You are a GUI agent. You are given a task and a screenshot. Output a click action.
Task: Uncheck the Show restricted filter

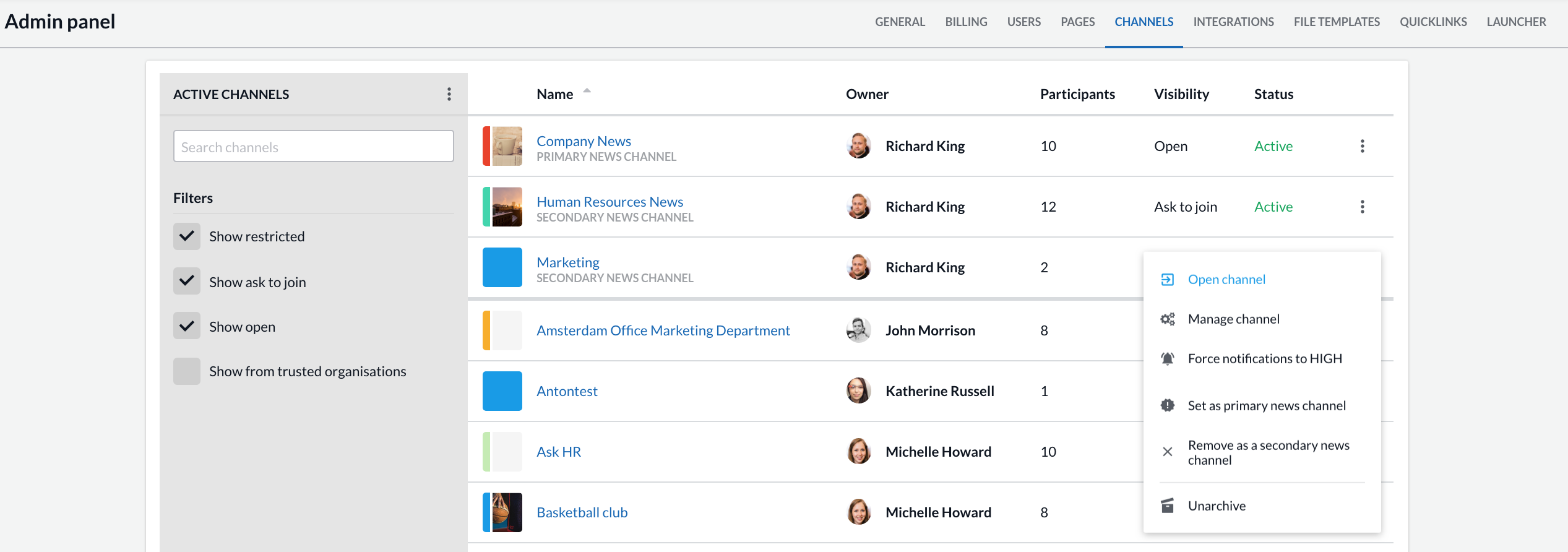point(187,236)
